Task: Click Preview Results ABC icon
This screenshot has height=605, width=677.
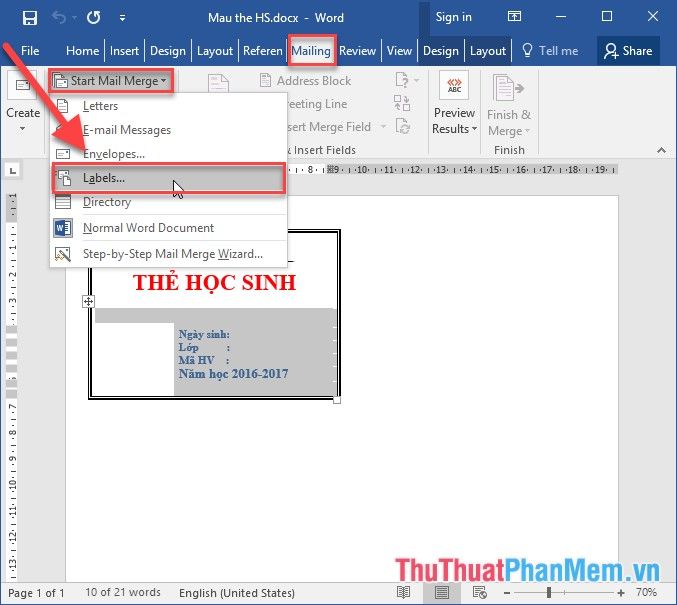Action: [455, 86]
